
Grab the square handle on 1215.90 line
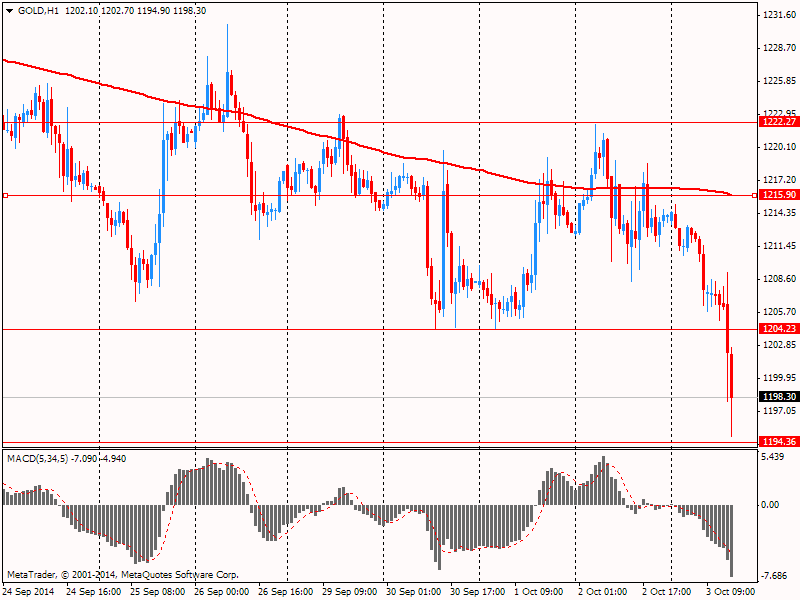pos(6,195)
